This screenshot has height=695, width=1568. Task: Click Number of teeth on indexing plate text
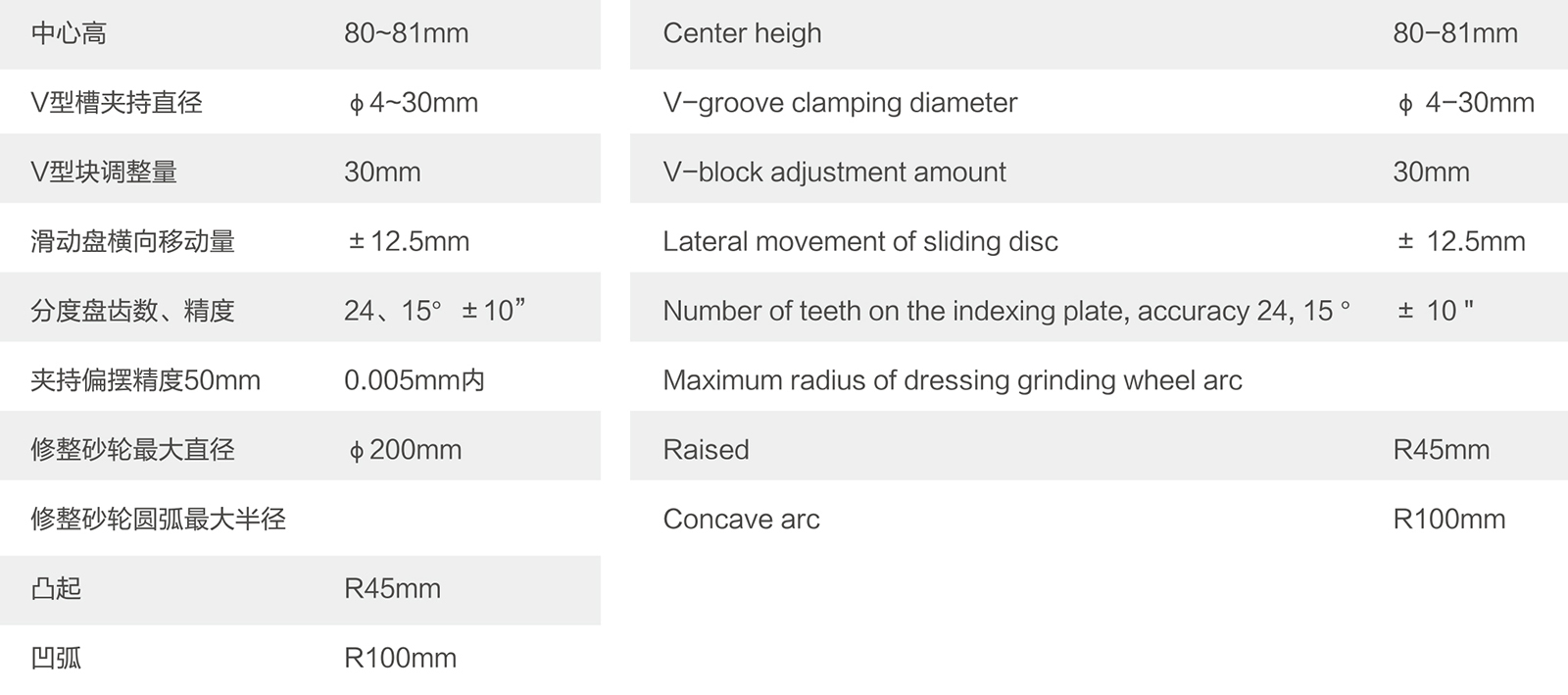click(x=1005, y=312)
